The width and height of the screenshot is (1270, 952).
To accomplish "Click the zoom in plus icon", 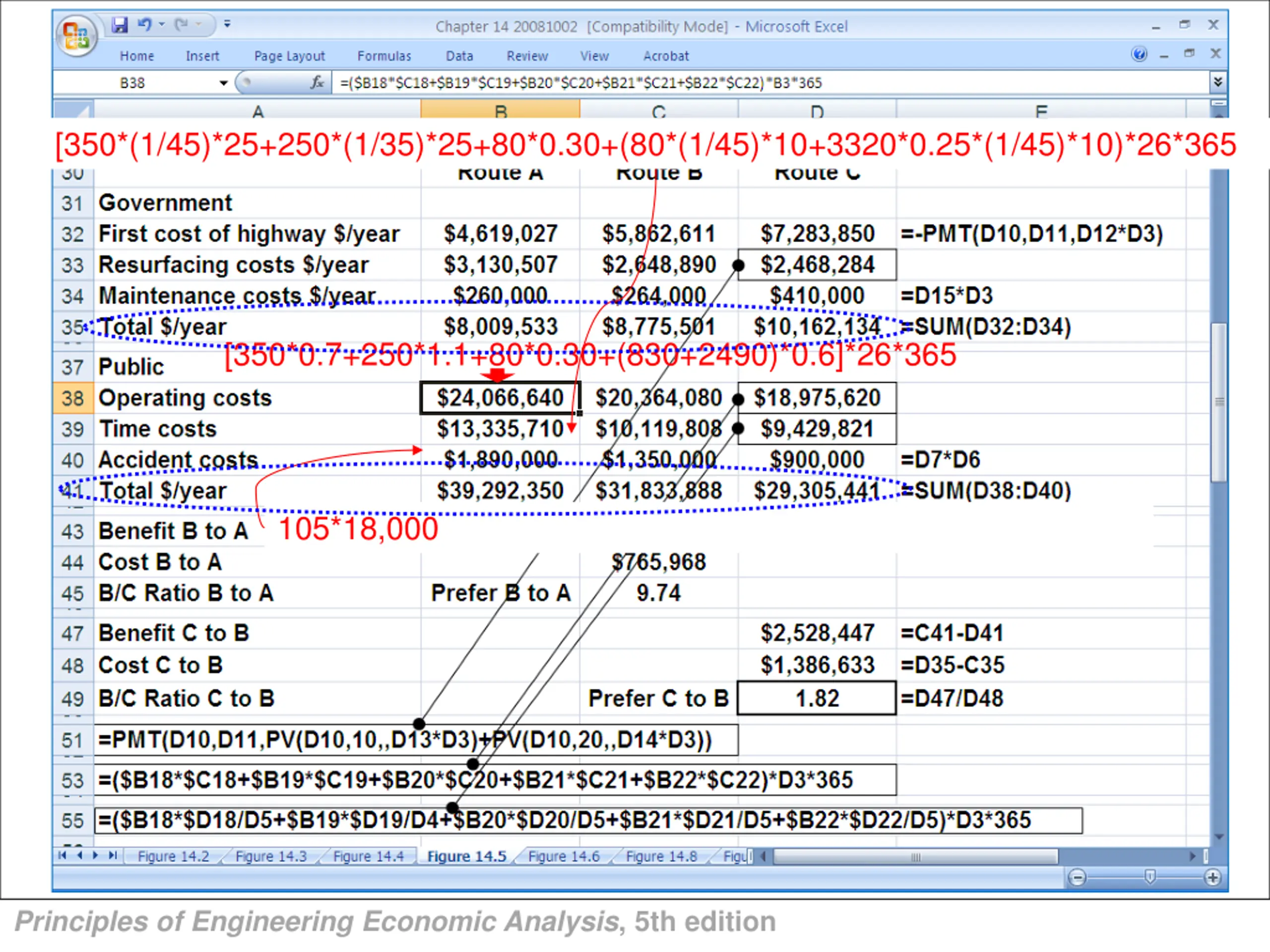I will click(1212, 878).
